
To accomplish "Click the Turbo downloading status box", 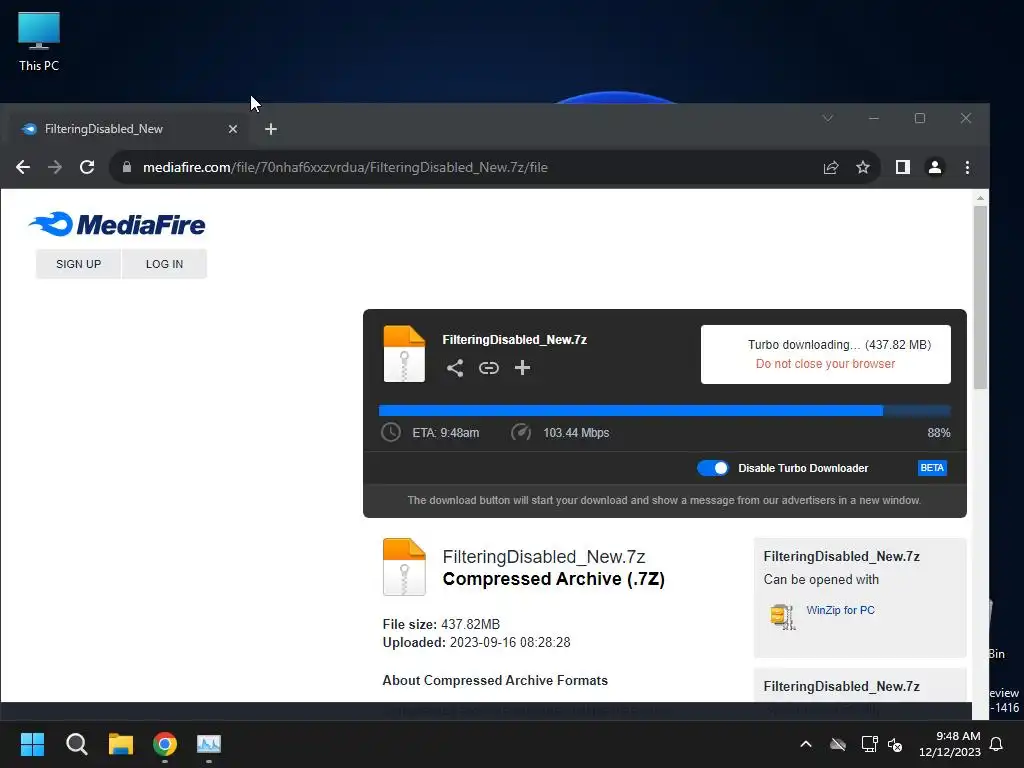I will coord(825,354).
